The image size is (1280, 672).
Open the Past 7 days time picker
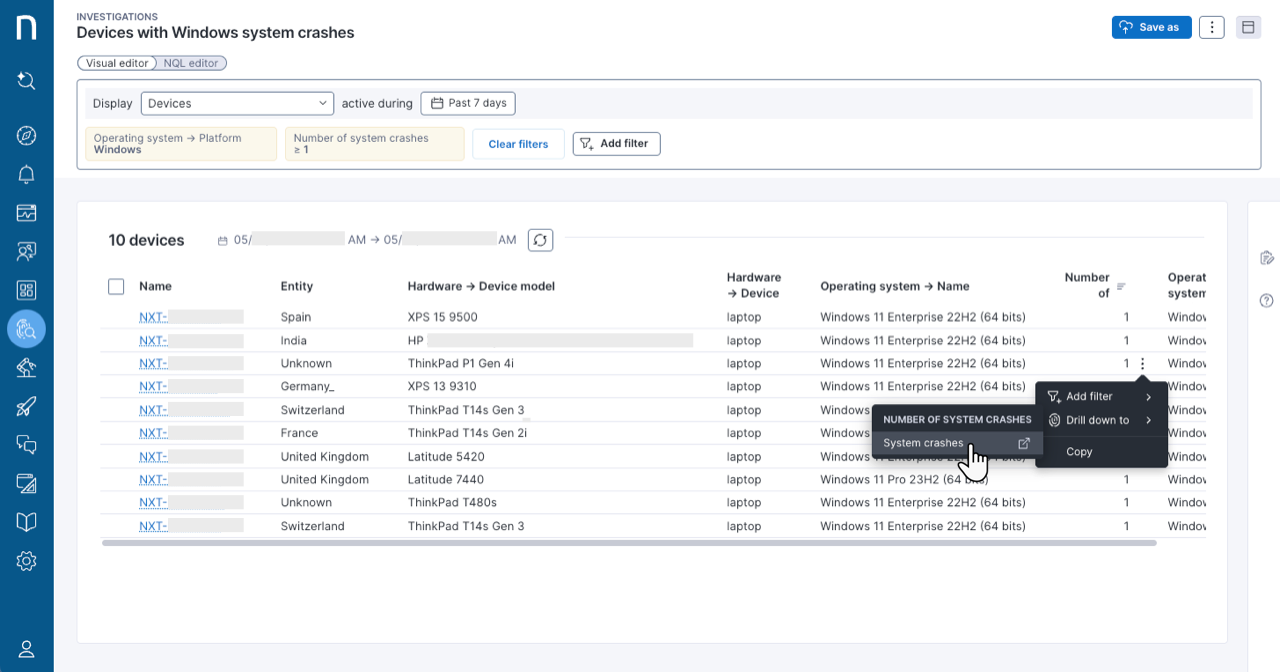click(468, 103)
